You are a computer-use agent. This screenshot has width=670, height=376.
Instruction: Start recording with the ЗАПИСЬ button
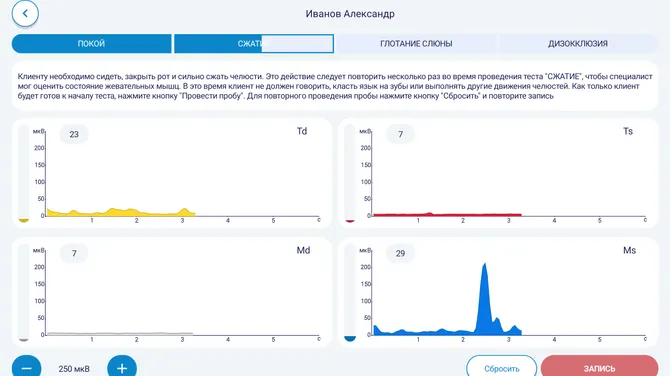pyautogui.click(x=599, y=367)
